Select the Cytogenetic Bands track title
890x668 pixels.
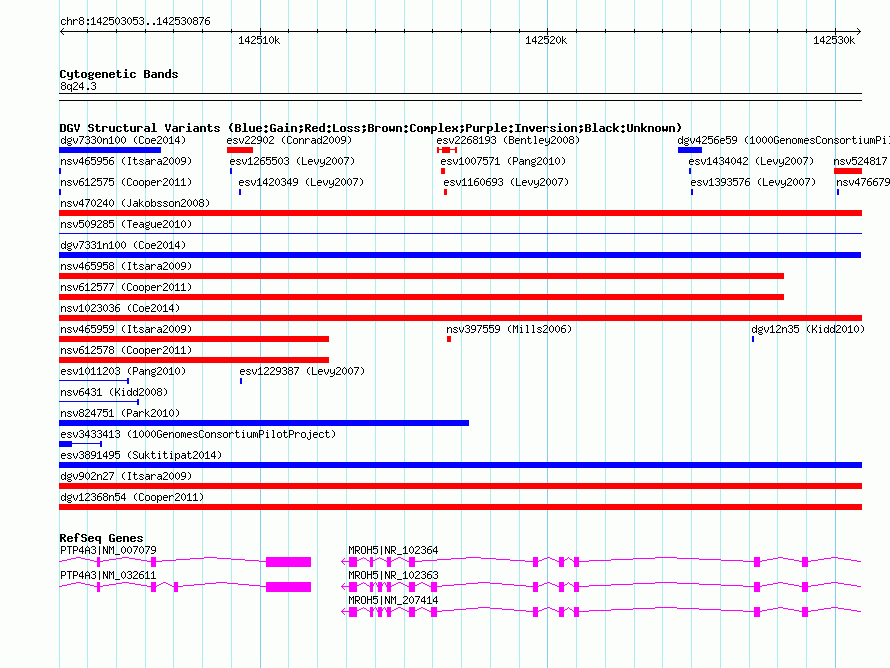119,74
